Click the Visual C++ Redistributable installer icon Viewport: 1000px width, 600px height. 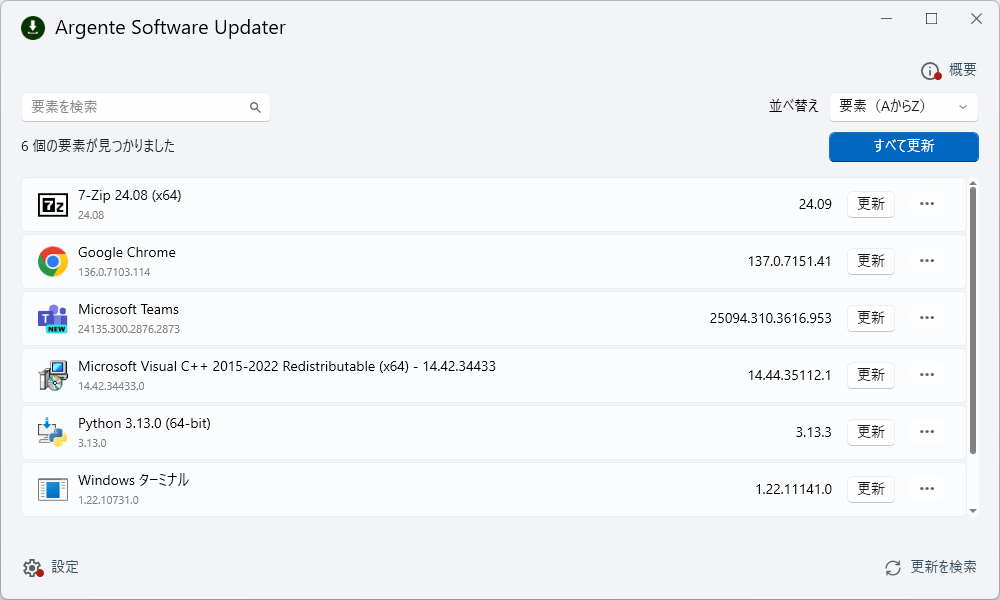point(53,376)
